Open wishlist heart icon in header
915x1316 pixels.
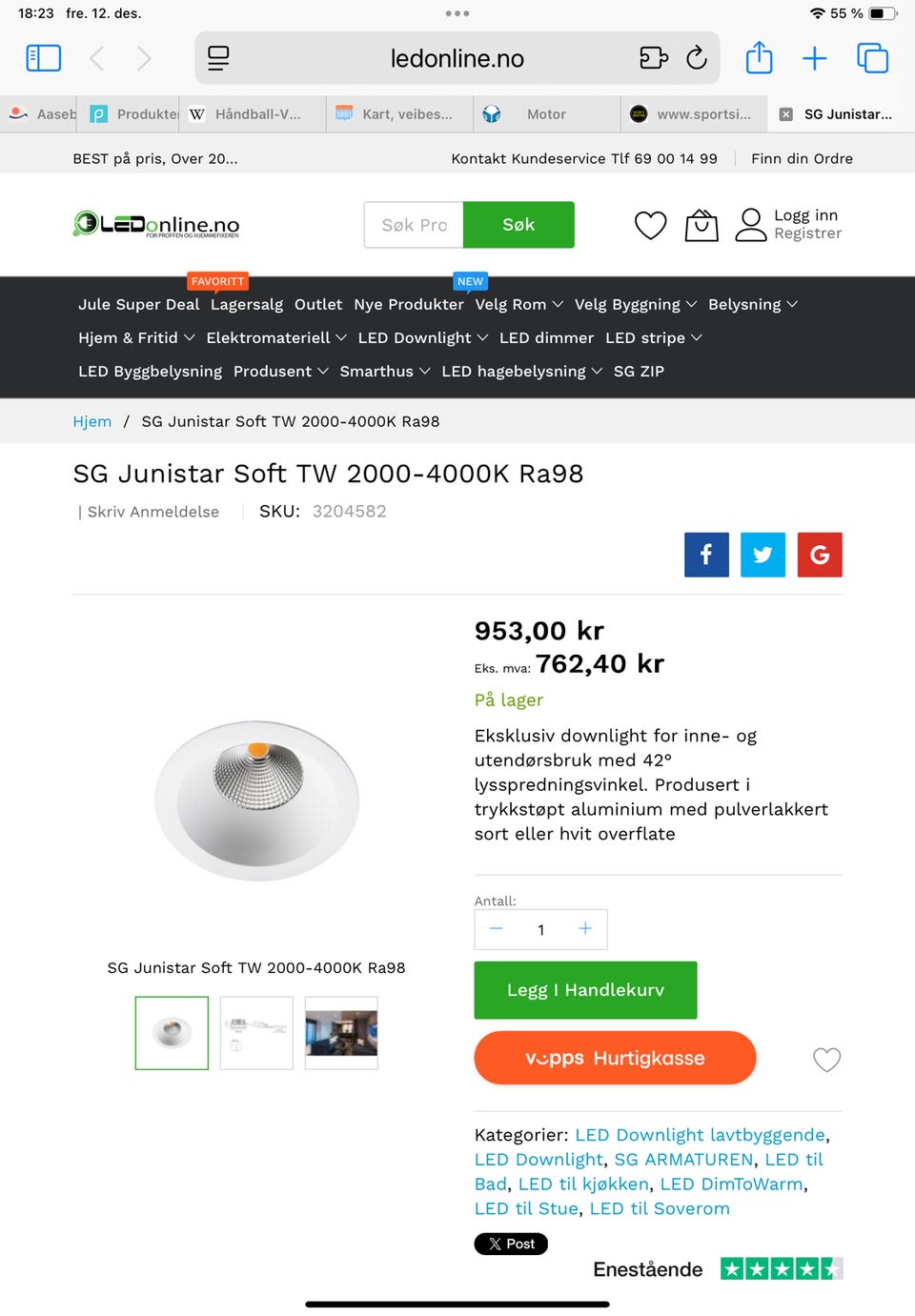(x=651, y=225)
